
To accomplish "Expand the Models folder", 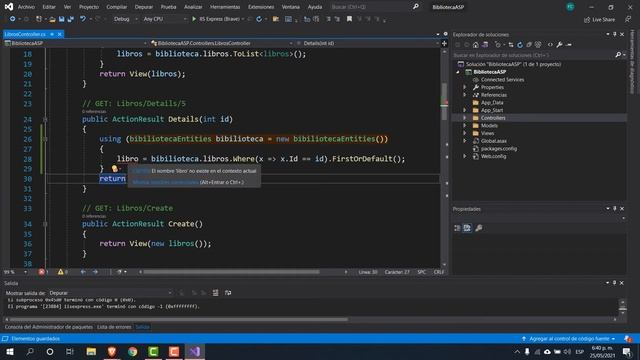I will click(x=464, y=126).
